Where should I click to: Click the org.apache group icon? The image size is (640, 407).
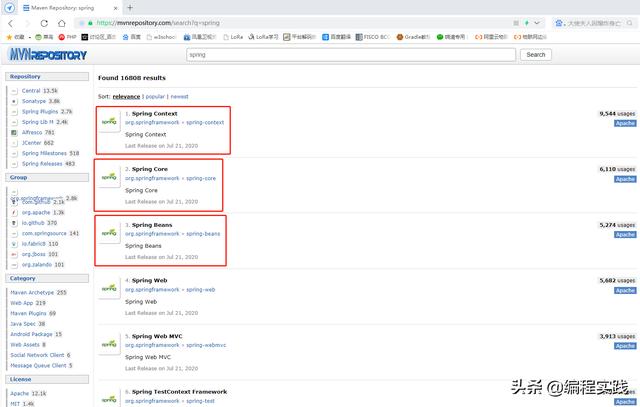point(14,213)
